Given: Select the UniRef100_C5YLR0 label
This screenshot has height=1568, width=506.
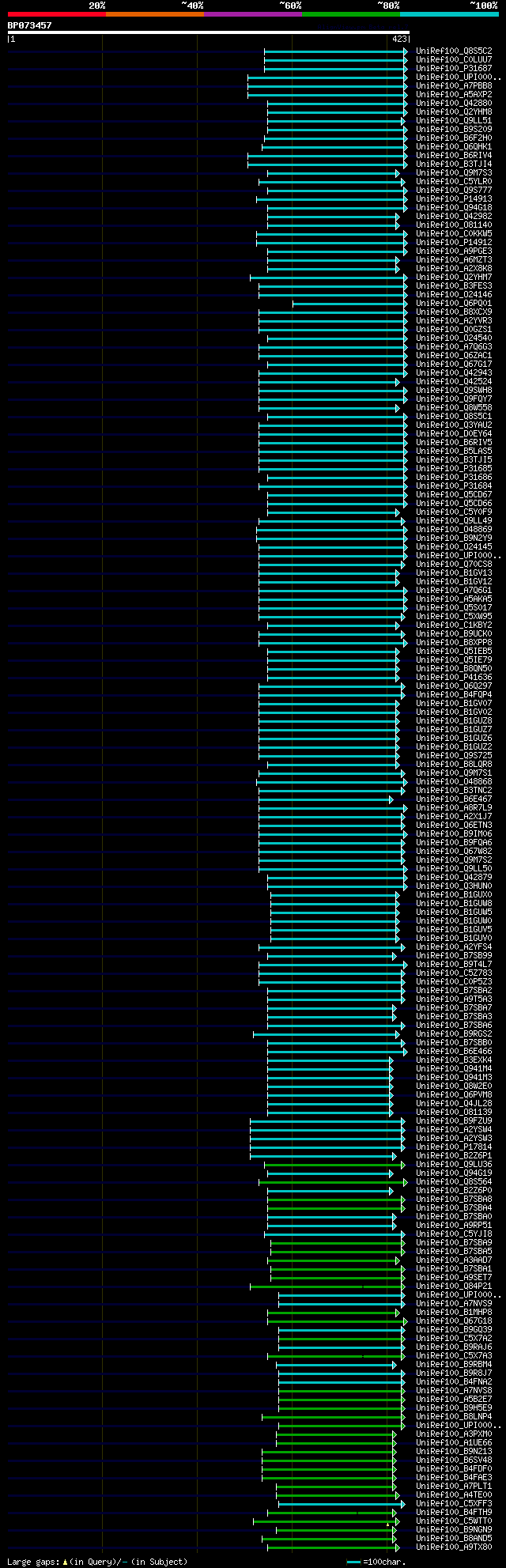Looking at the screenshot, I should coord(454,181).
